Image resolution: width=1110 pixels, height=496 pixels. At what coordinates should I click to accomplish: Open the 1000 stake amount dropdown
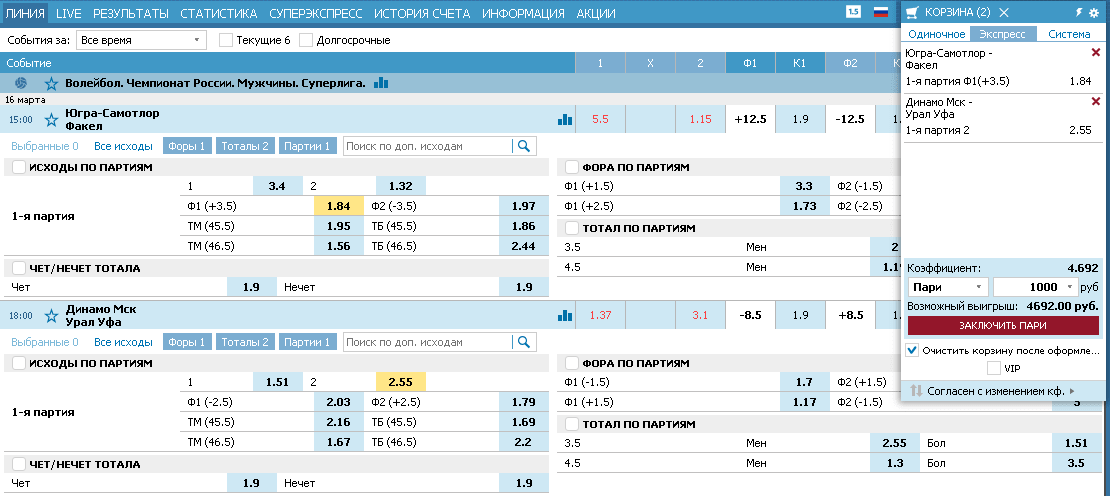coord(1034,287)
